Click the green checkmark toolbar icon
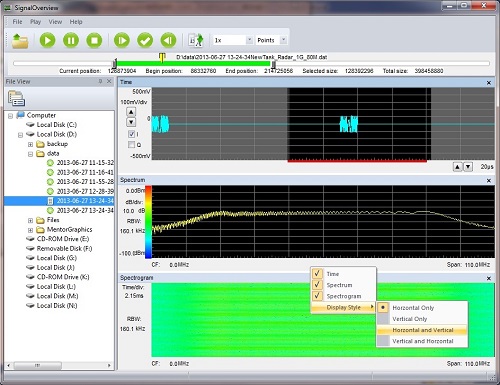500x385 pixels. (x=145, y=41)
